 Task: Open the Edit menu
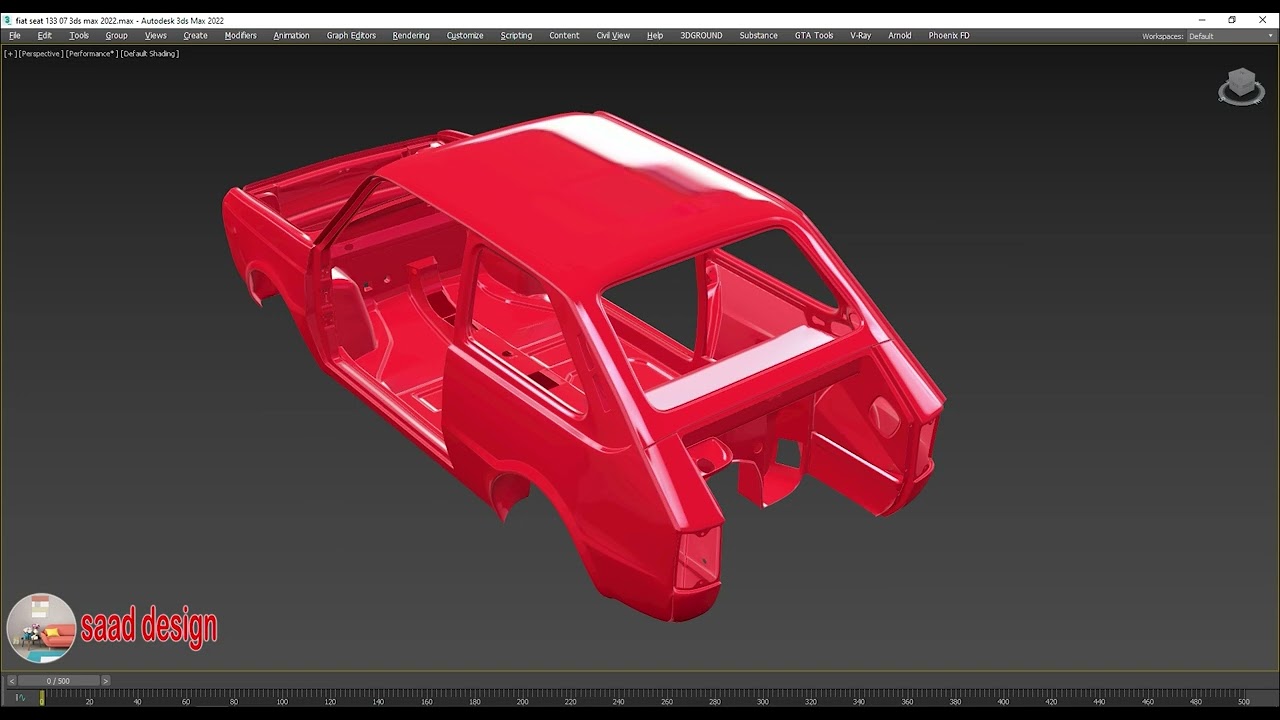point(45,35)
